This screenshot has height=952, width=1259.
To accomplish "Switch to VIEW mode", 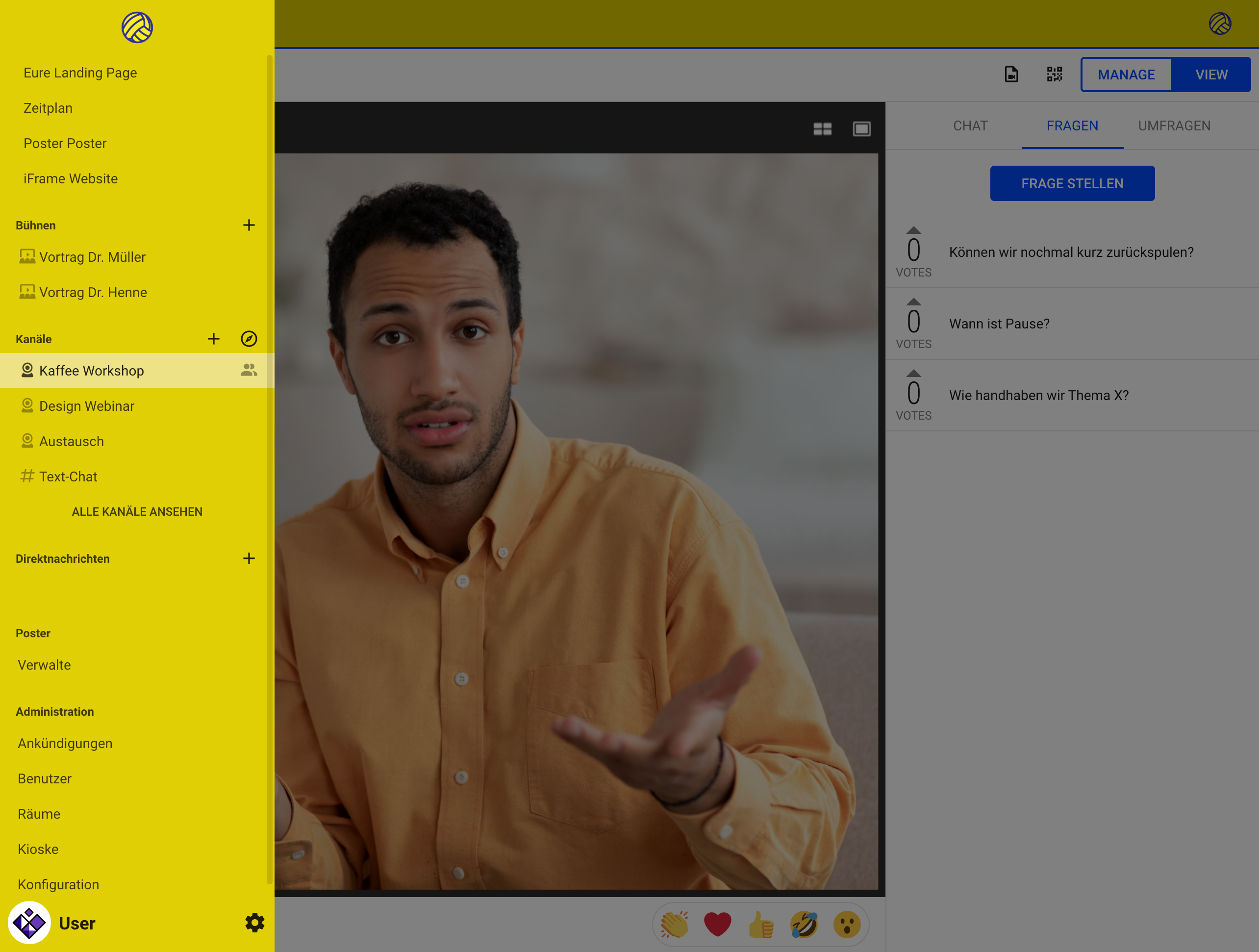I will pyautogui.click(x=1210, y=75).
